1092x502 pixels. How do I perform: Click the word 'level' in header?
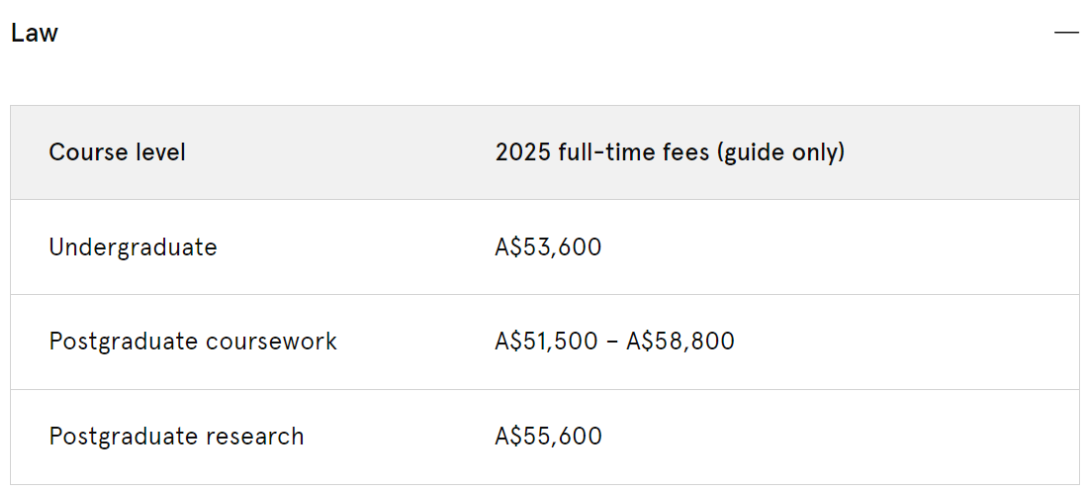(x=162, y=152)
